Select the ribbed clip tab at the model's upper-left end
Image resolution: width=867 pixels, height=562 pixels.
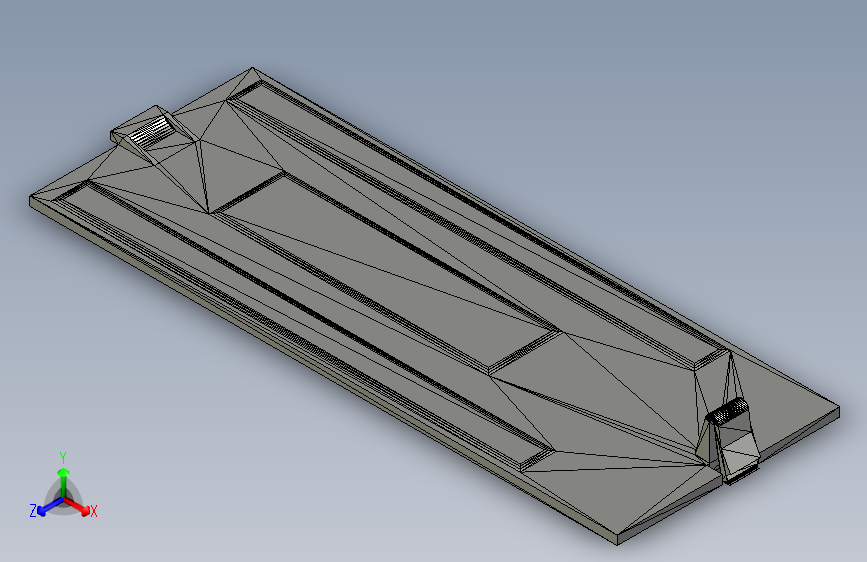150,131
